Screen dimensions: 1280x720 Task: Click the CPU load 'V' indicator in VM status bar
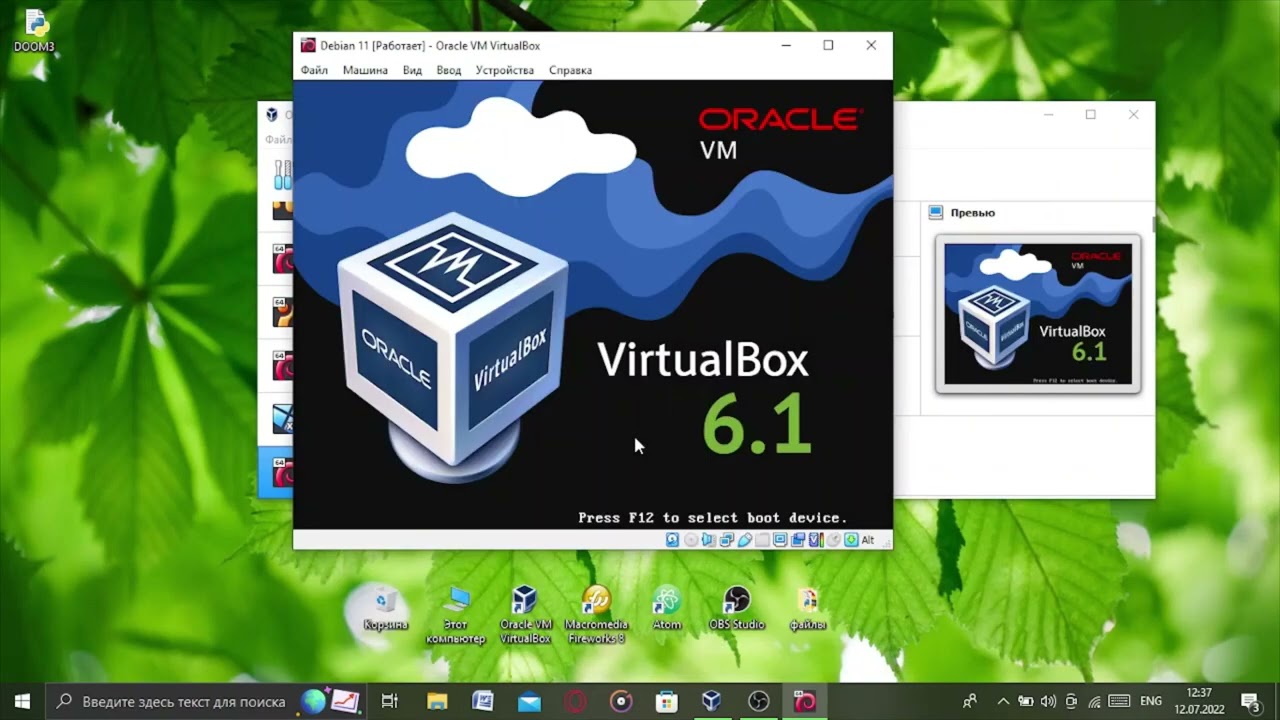click(816, 540)
